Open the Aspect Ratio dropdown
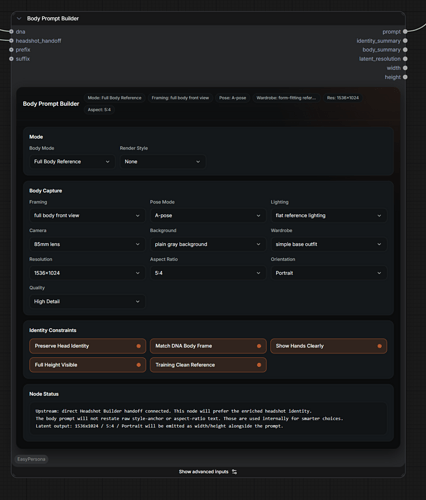Screen dimensions: 426x500 pos(208,273)
